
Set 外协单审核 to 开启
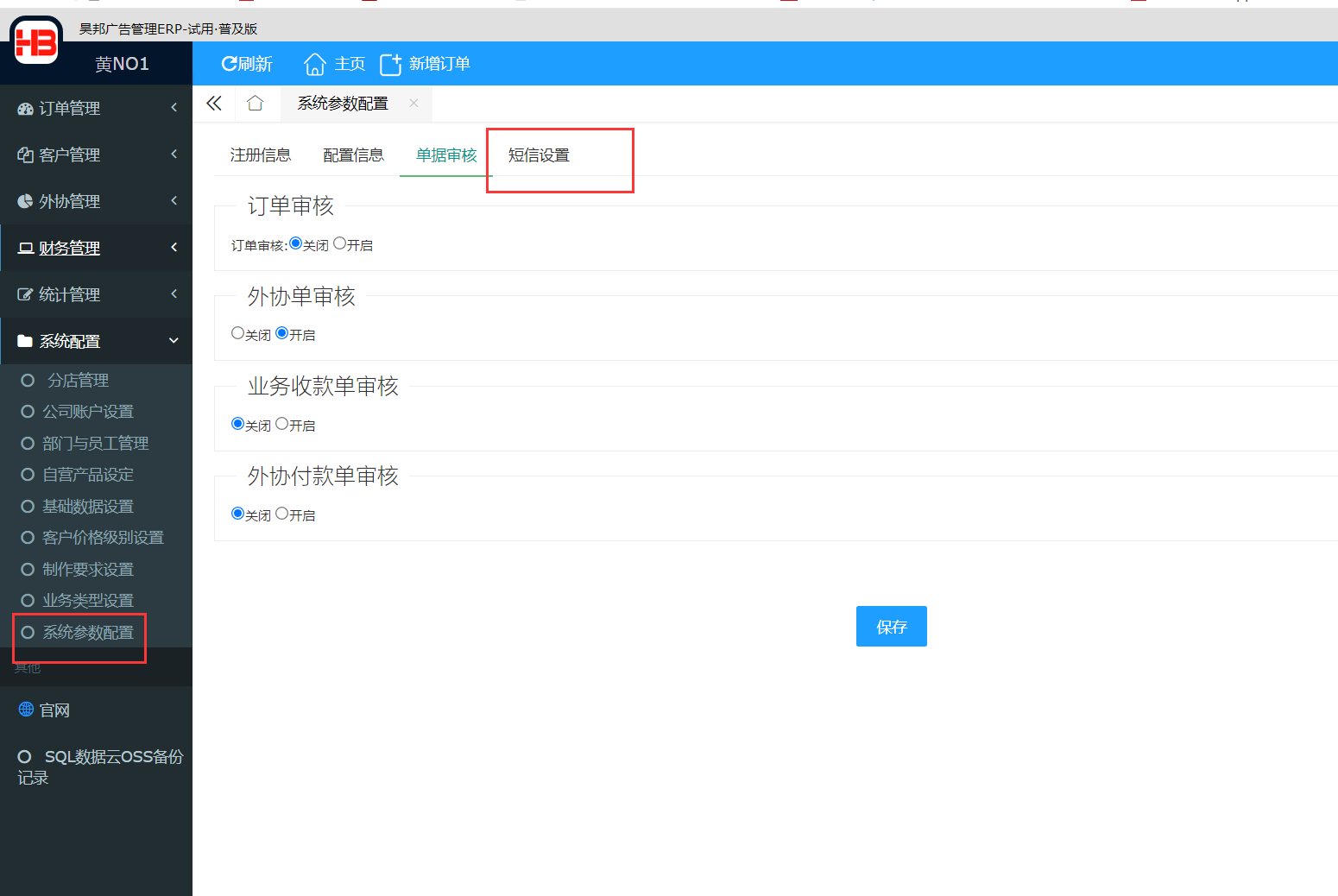pos(281,333)
